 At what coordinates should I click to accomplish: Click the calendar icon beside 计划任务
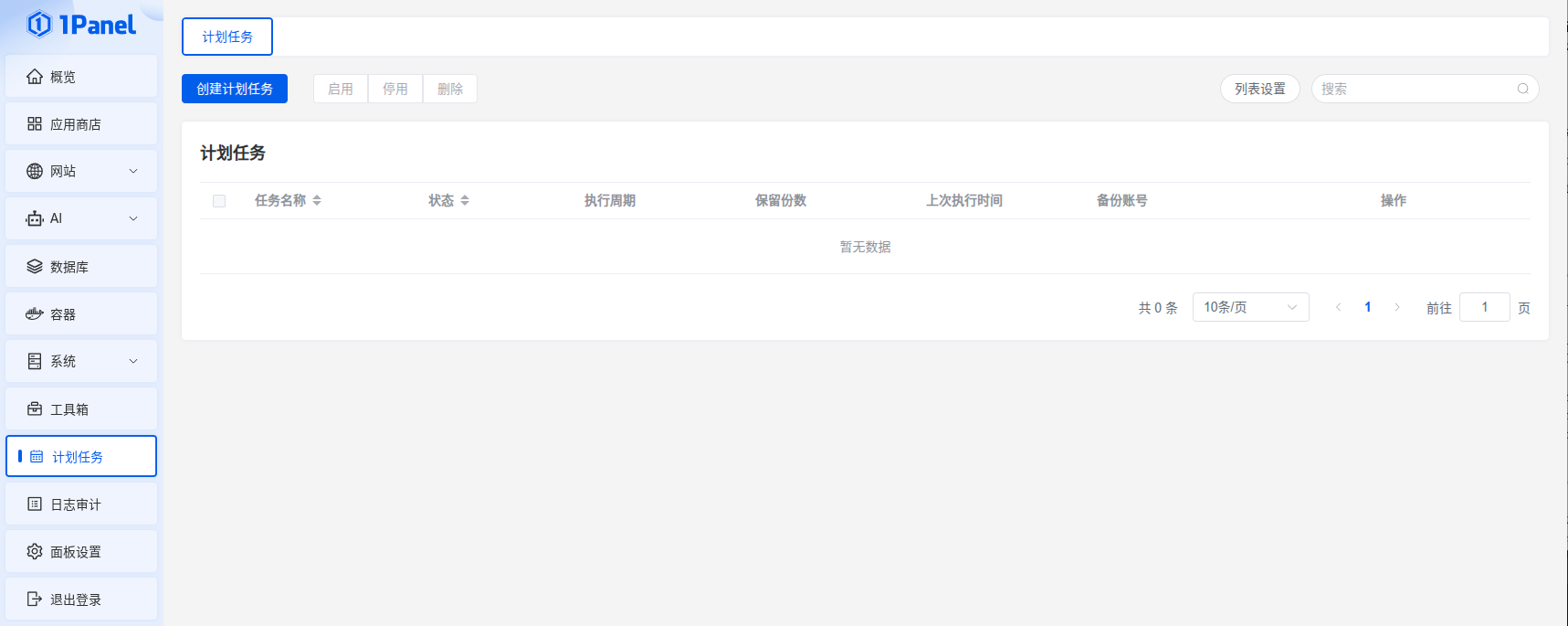[37, 456]
